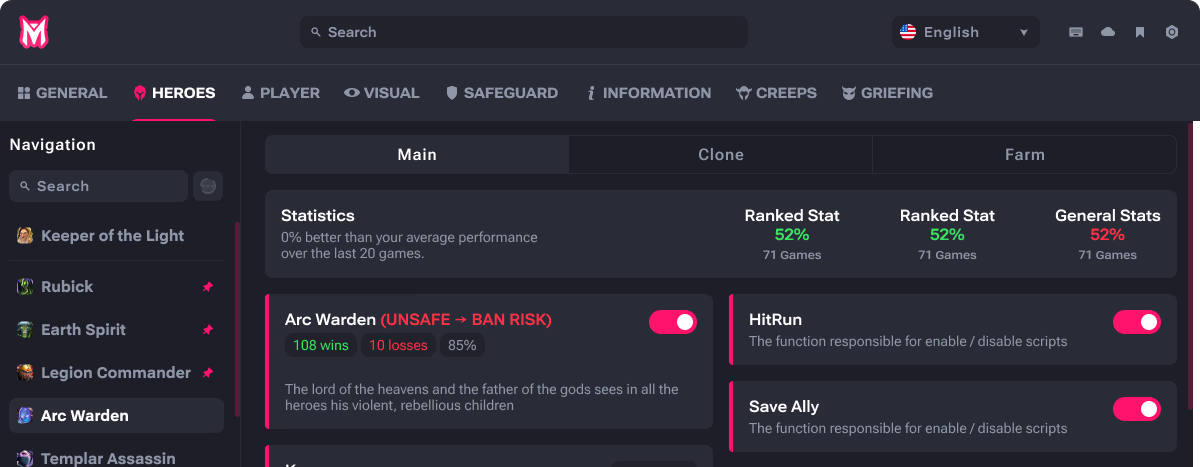Open the bookmark icon in header
The image size is (1200, 467).
[1140, 32]
